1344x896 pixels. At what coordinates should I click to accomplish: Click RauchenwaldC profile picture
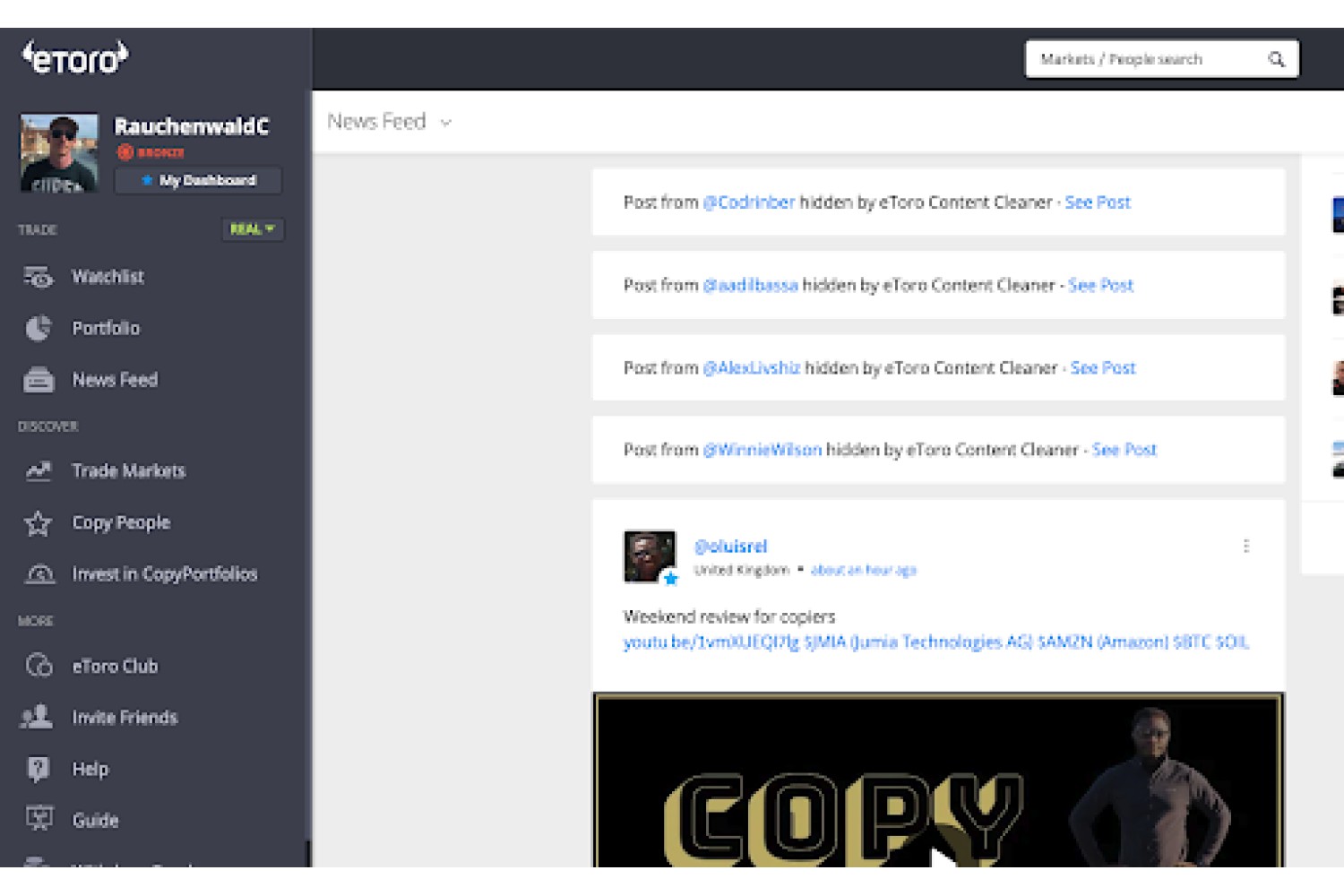[x=59, y=152]
